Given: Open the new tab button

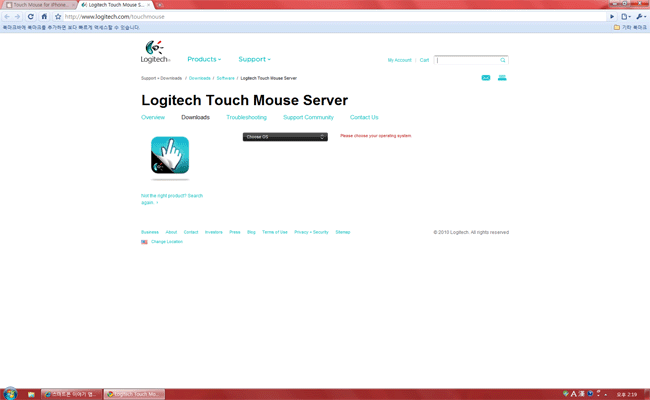Looking at the screenshot, I should point(160,5).
